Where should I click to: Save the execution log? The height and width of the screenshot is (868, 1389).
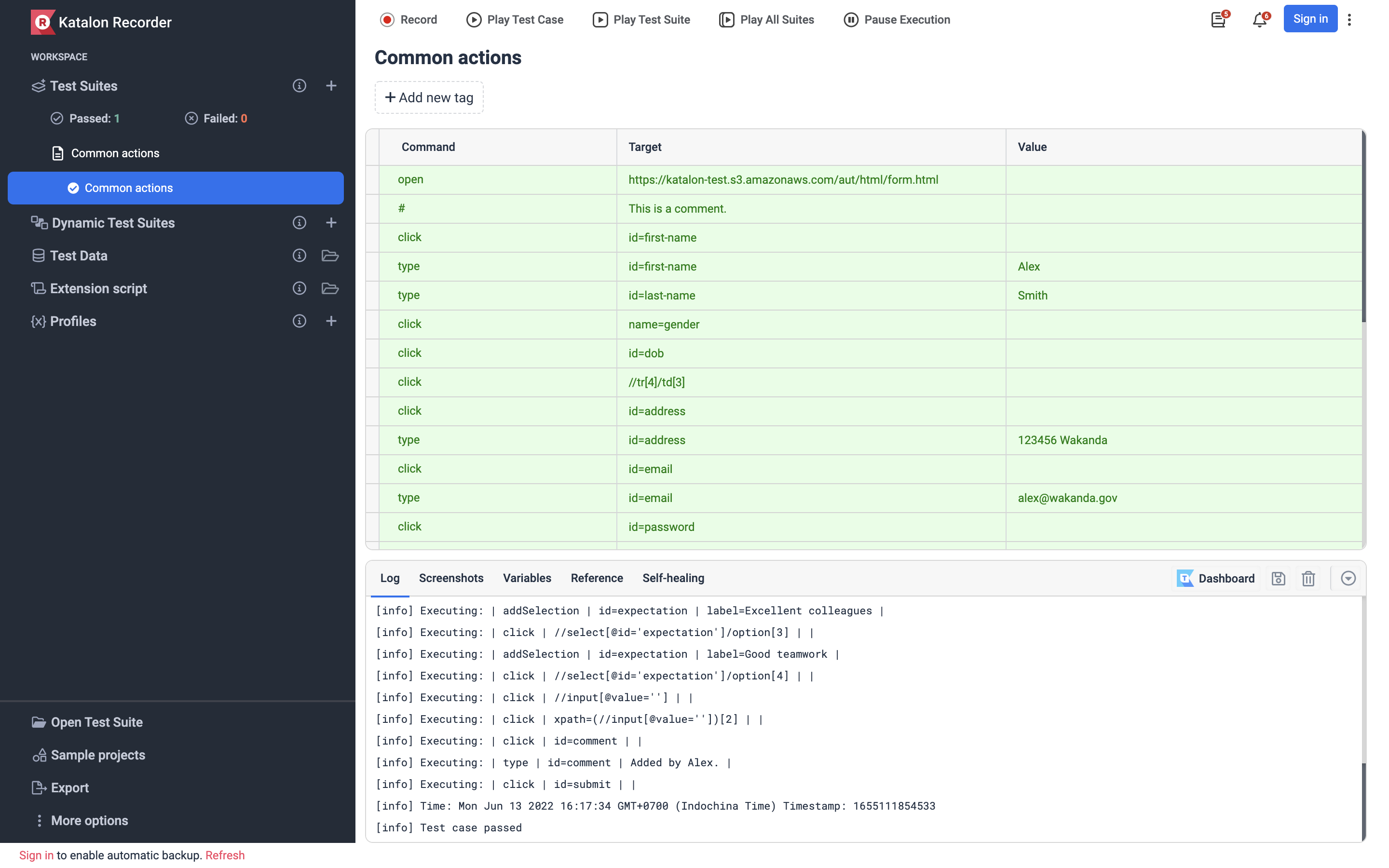[1278, 578]
